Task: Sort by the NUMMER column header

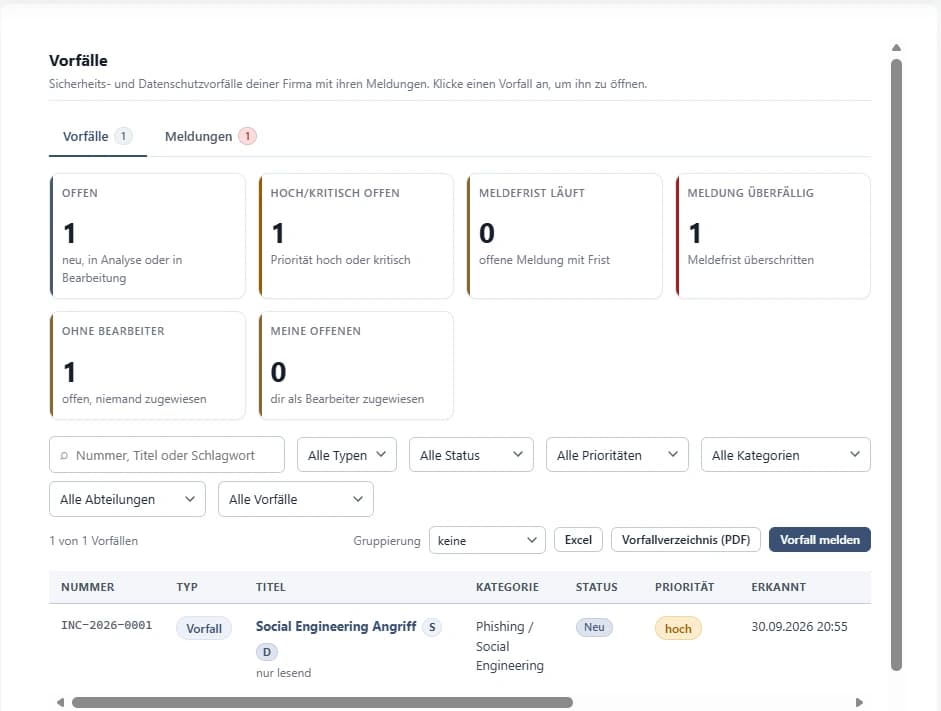Action: (88, 587)
